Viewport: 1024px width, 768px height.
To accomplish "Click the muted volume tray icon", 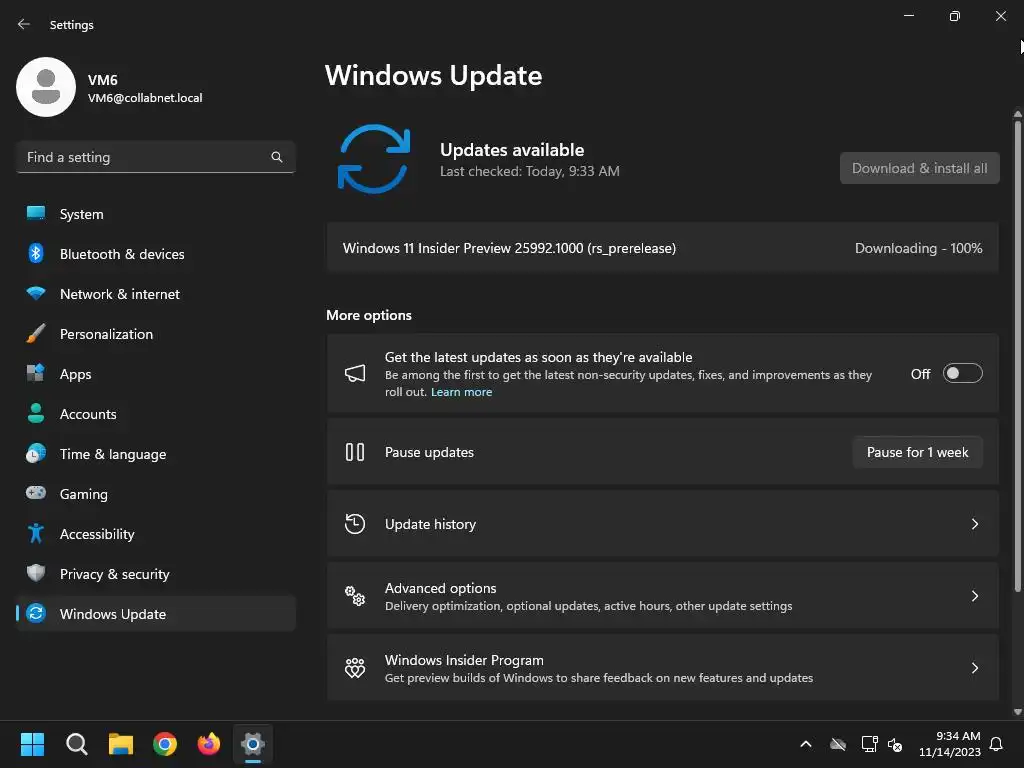I will [x=895, y=744].
